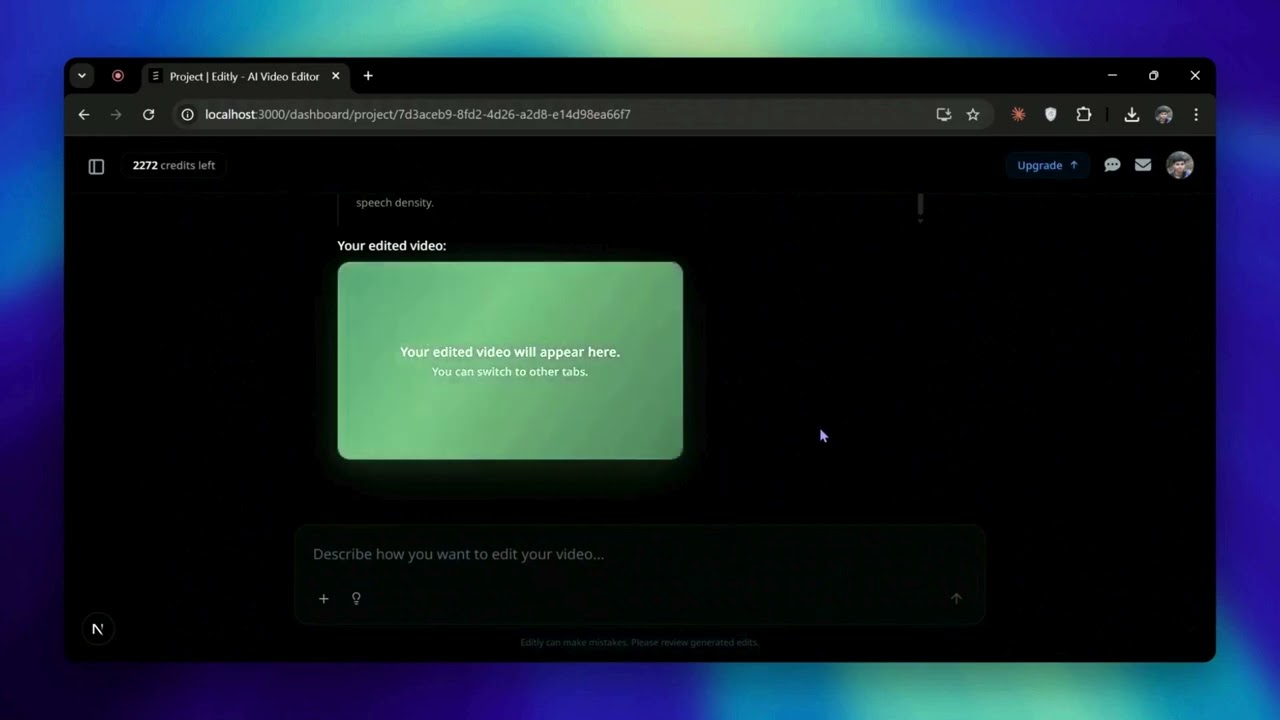Select the 'Project | Editly' browser tab
Image resolution: width=1280 pixels, height=720 pixels.
[x=245, y=76]
